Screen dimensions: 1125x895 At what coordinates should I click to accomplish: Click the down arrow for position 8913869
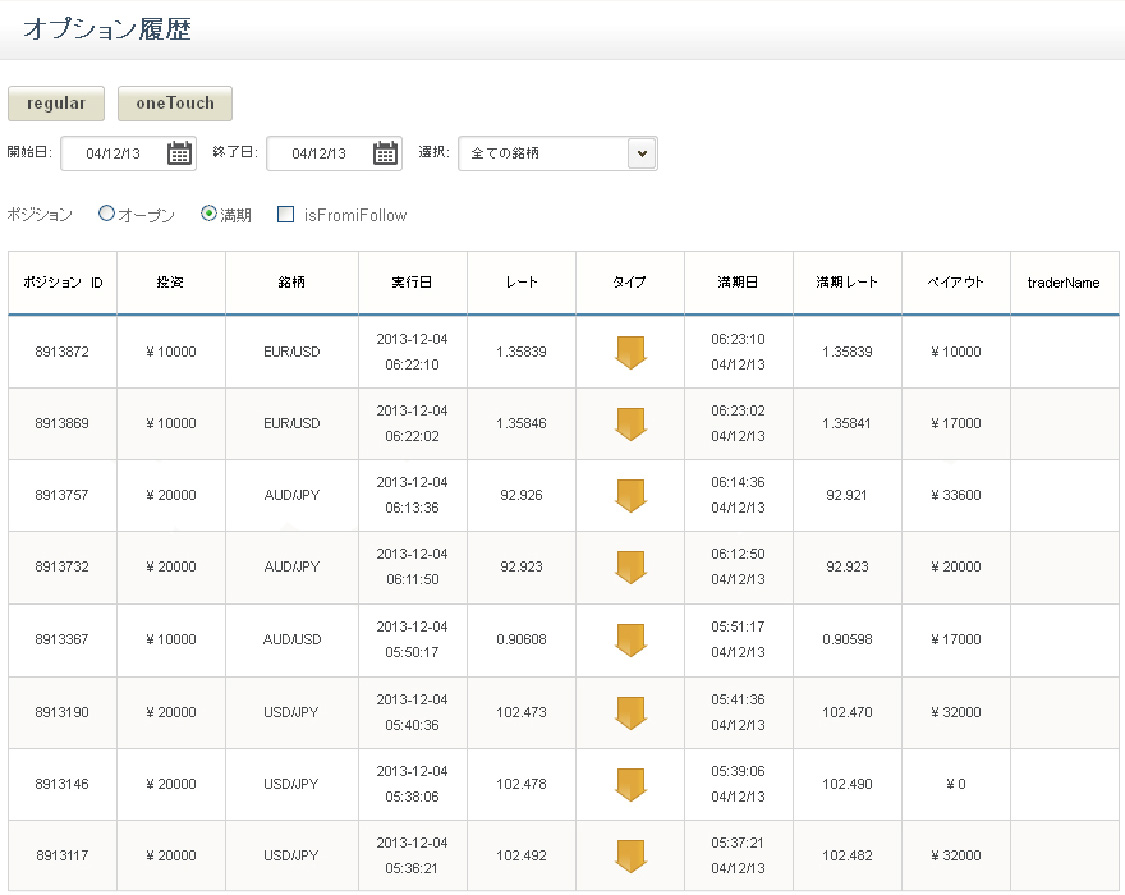click(x=631, y=423)
